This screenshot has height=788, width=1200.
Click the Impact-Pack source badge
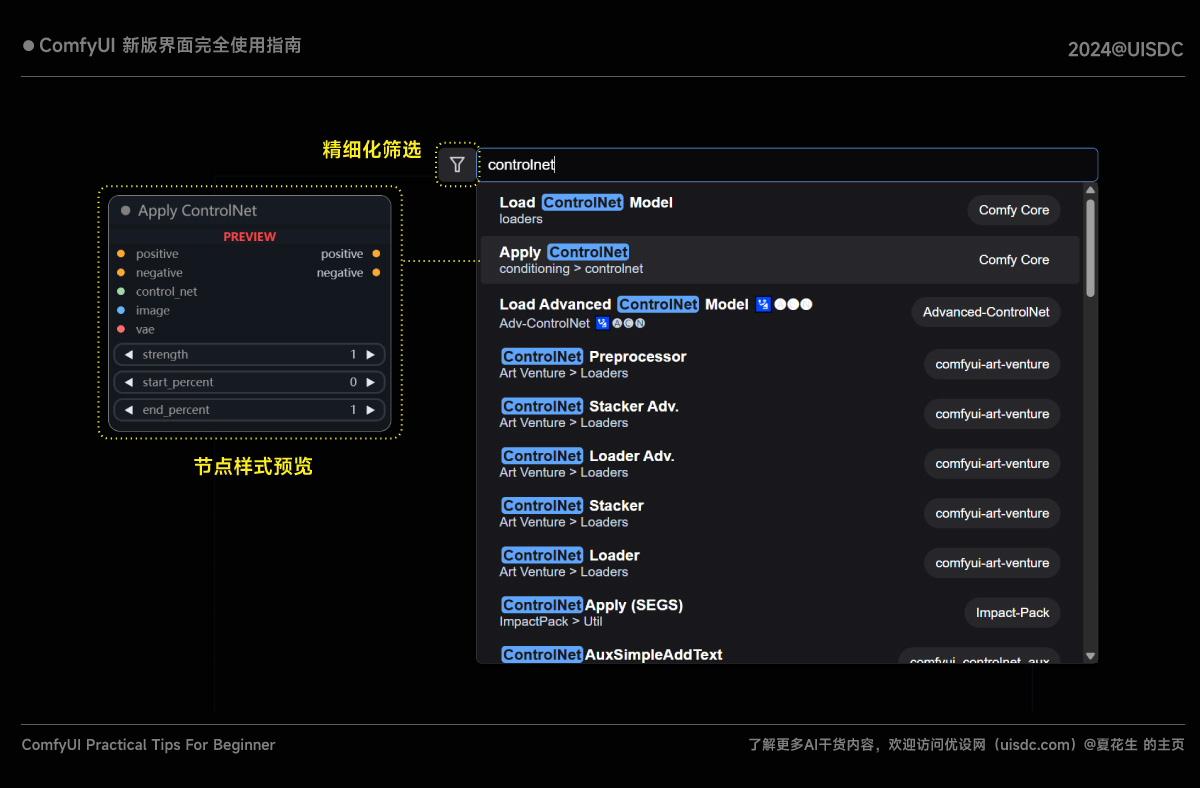(1012, 612)
